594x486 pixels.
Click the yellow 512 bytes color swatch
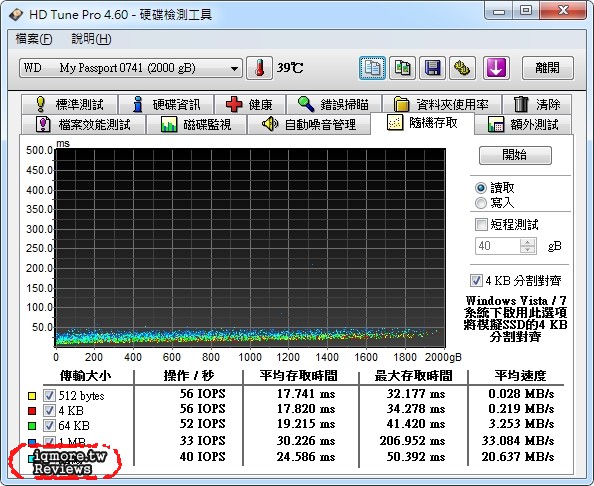(x=32, y=396)
